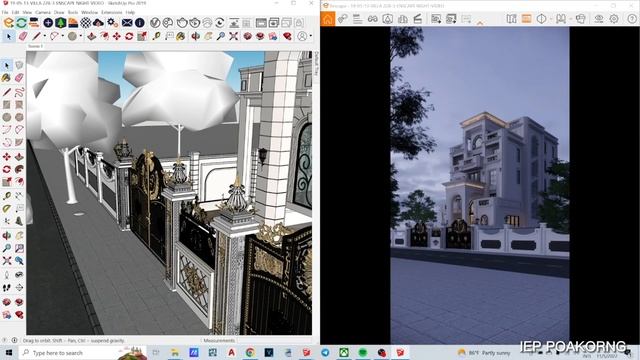
Task: Select the Pie tool in Large Tool Set
Action: pos(19,142)
